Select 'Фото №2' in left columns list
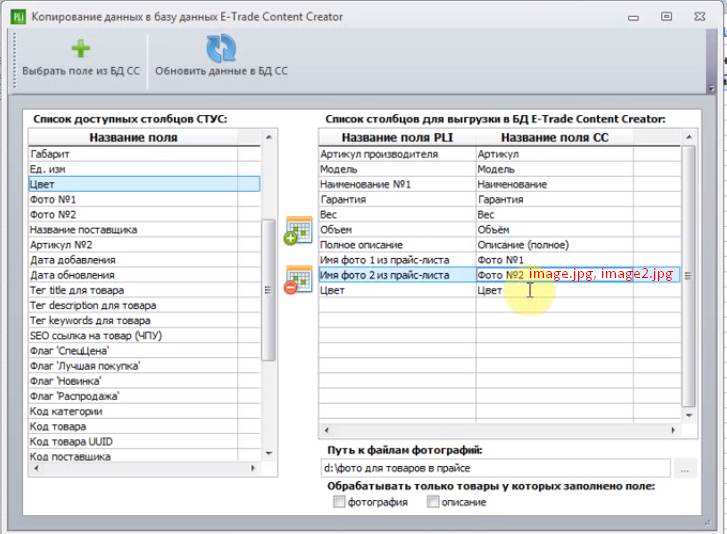The image size is (727, 534). point(144,215)
